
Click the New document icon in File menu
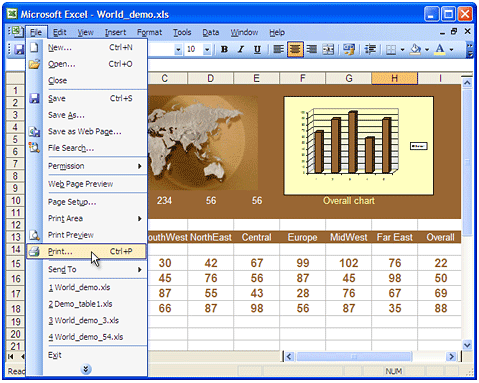point(34,47)
